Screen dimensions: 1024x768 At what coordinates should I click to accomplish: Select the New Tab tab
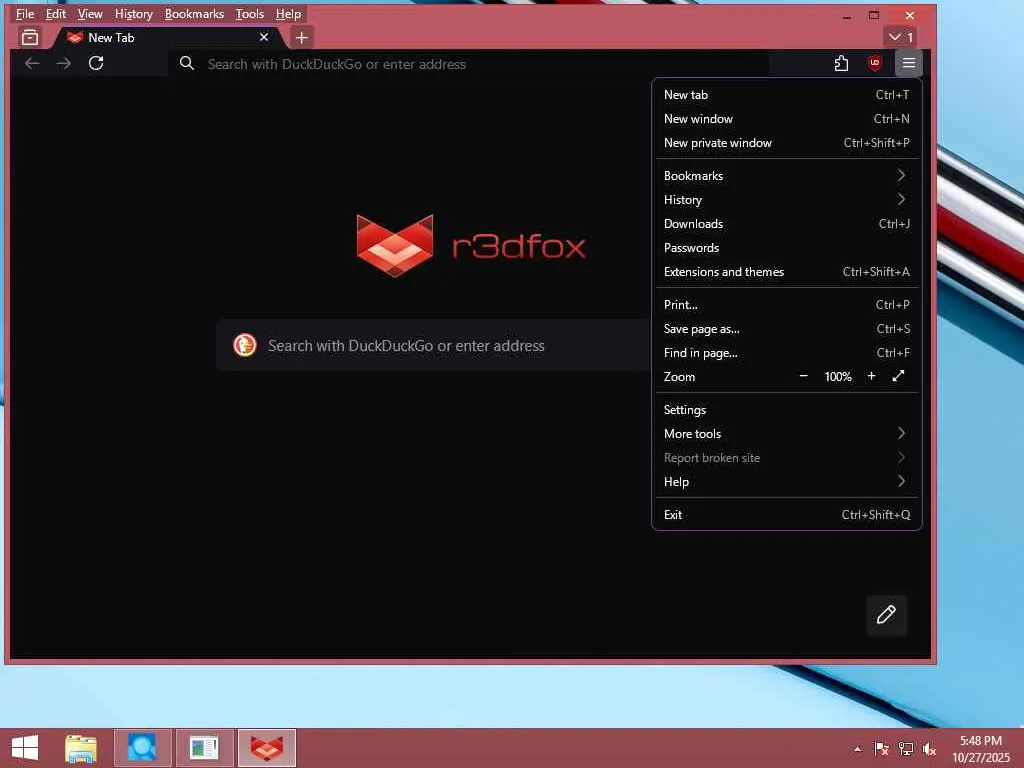click(168, 37)
